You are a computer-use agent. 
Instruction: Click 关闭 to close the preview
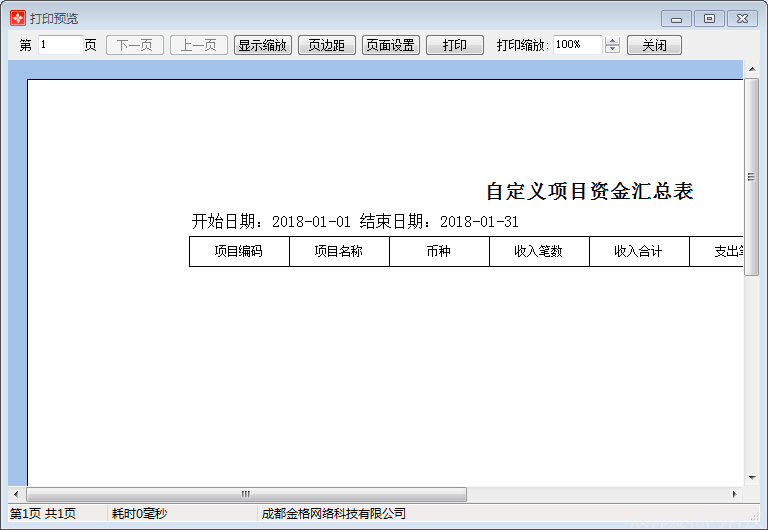click(654, 45)
